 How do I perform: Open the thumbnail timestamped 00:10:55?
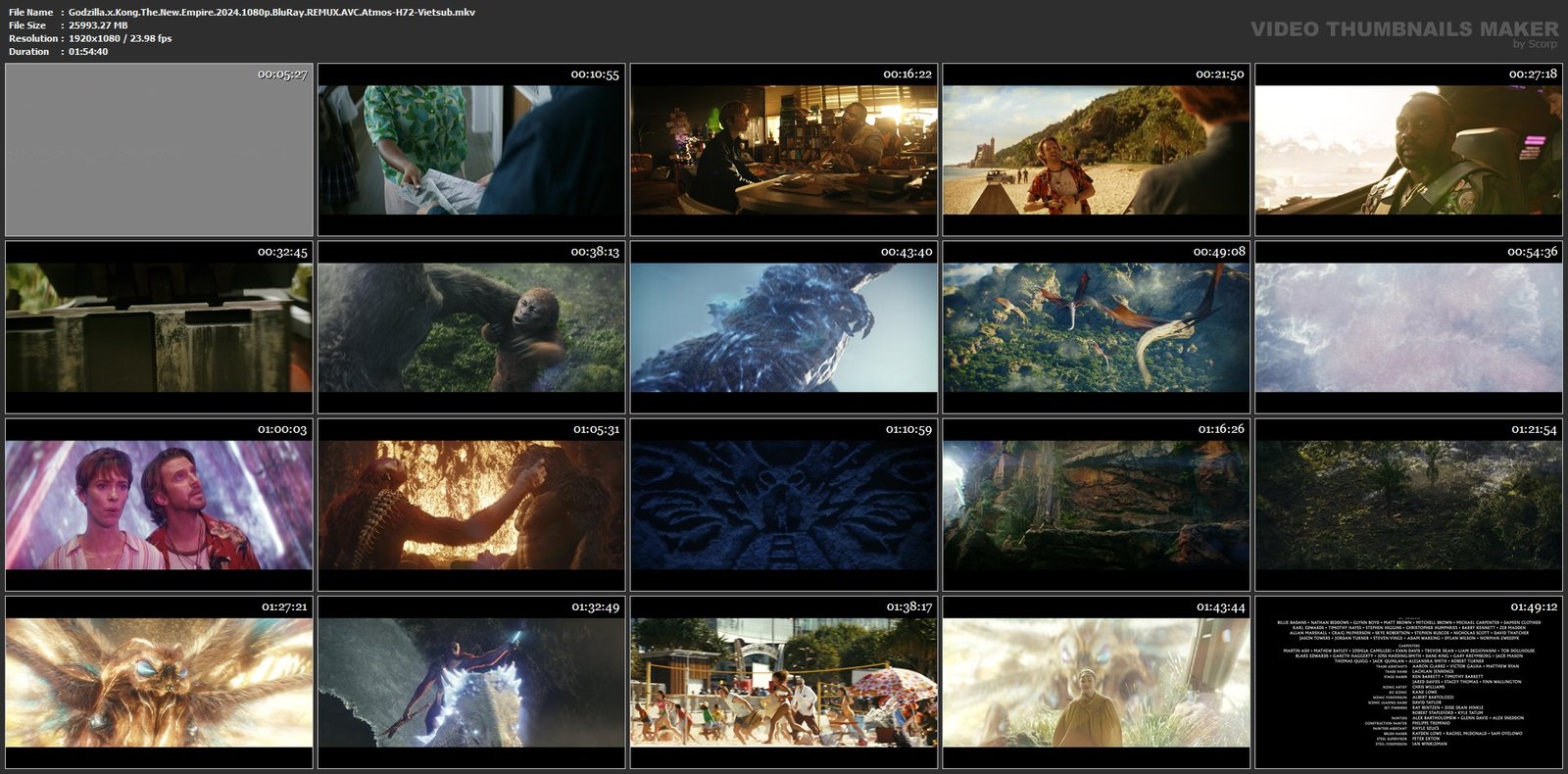tap(471, 150)
